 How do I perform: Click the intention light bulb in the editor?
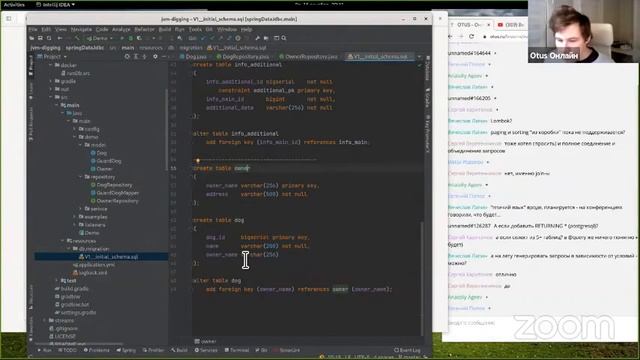coord(198,161)
